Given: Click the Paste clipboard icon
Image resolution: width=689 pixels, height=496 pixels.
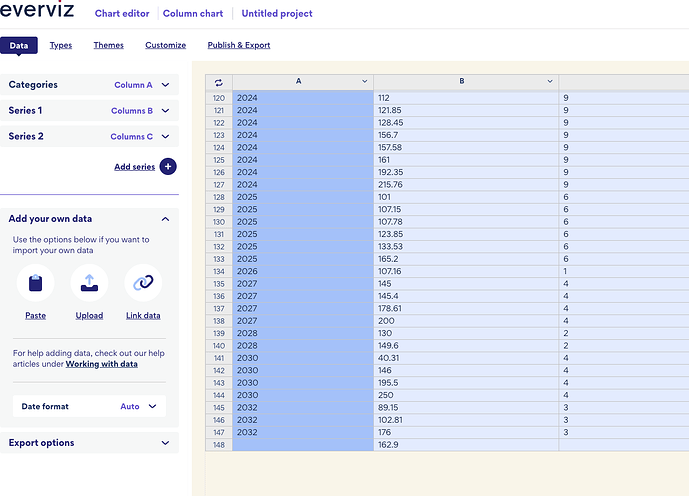Looking at the screenshot, I should [x=35, y=284].
